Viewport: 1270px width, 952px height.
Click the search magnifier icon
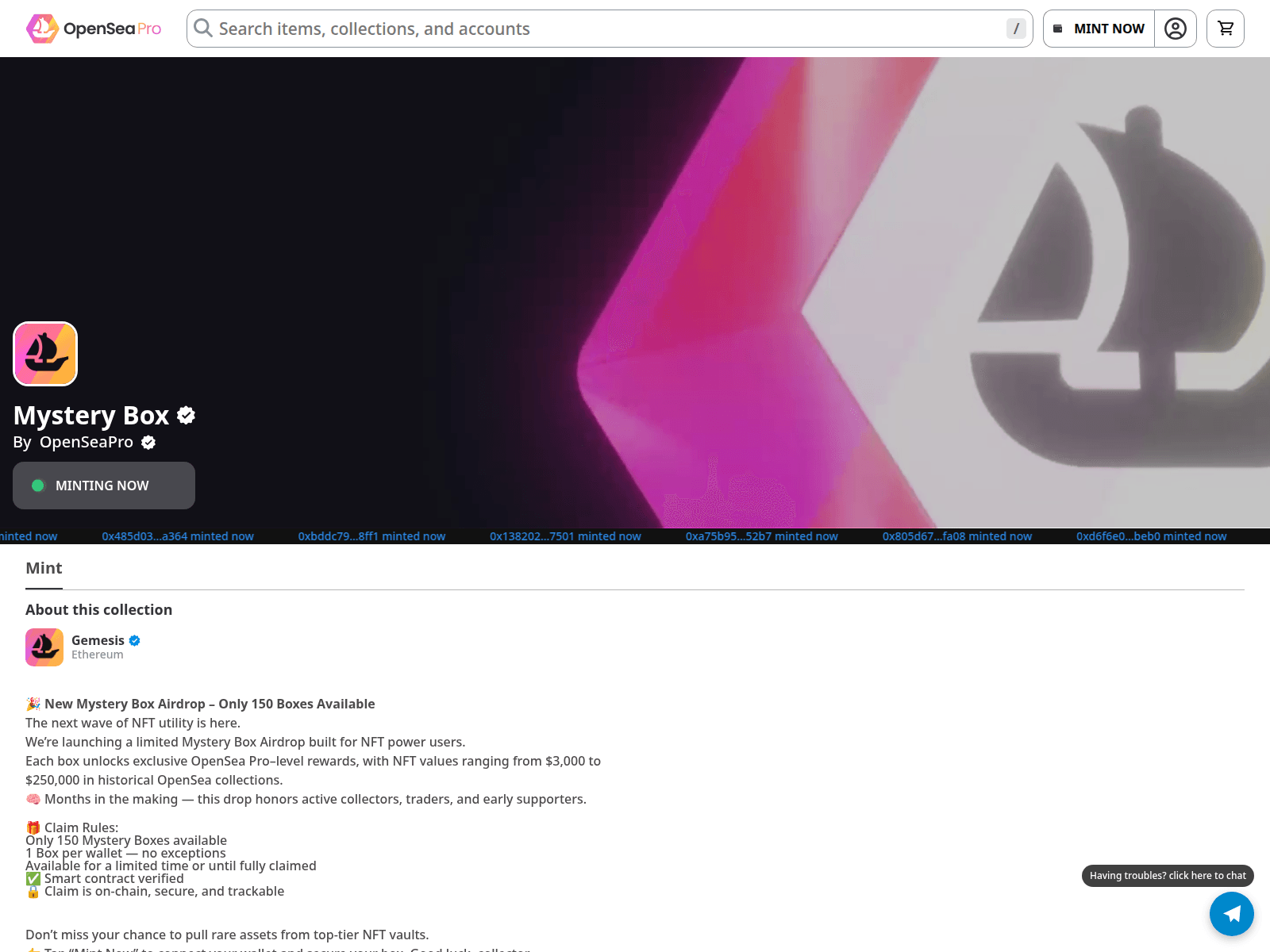click(x=203, y=29)
